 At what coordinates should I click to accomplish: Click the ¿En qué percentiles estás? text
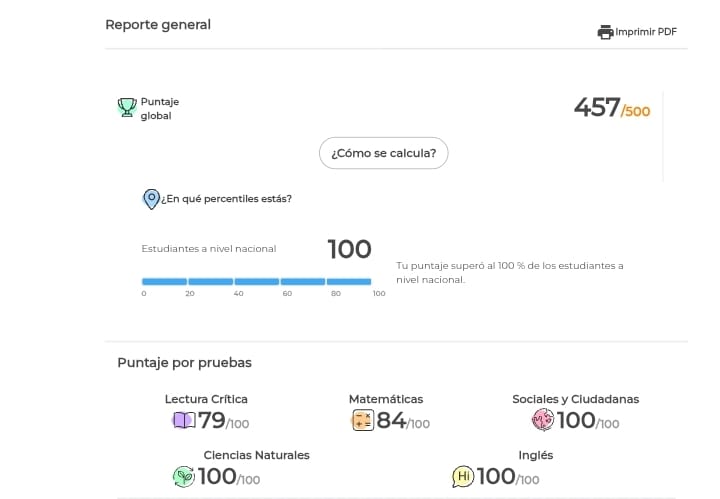click(x=227, y=198)
